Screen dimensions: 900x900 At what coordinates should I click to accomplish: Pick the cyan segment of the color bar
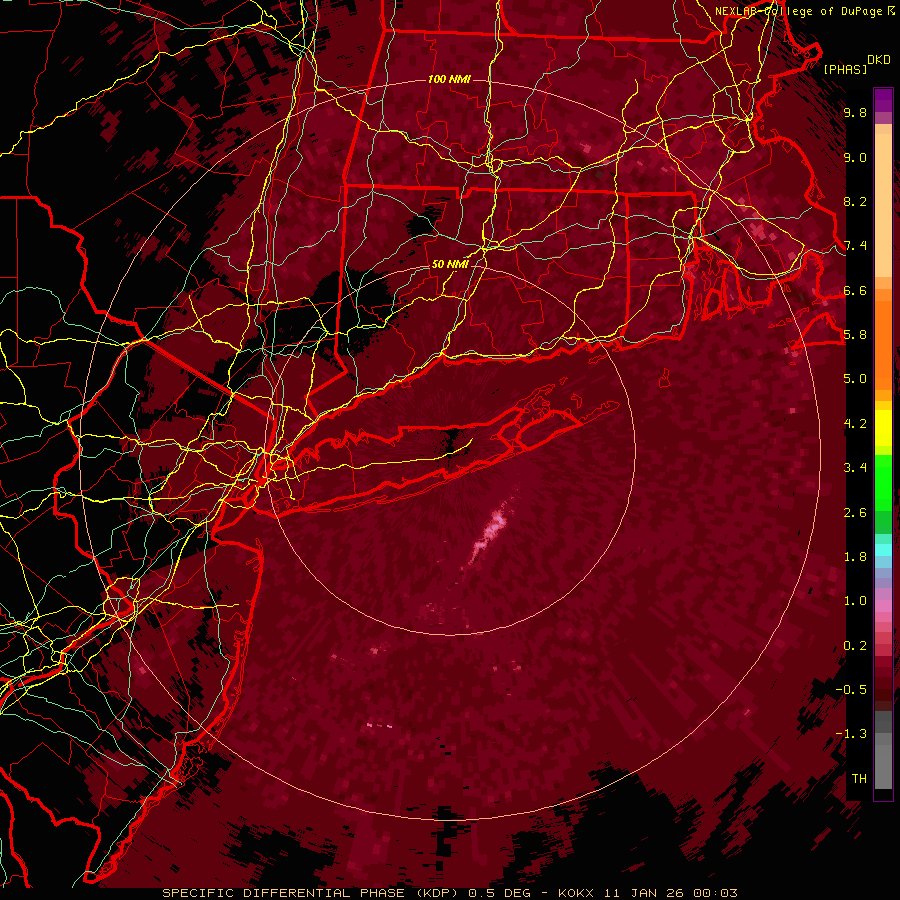[x=883, y=550]
